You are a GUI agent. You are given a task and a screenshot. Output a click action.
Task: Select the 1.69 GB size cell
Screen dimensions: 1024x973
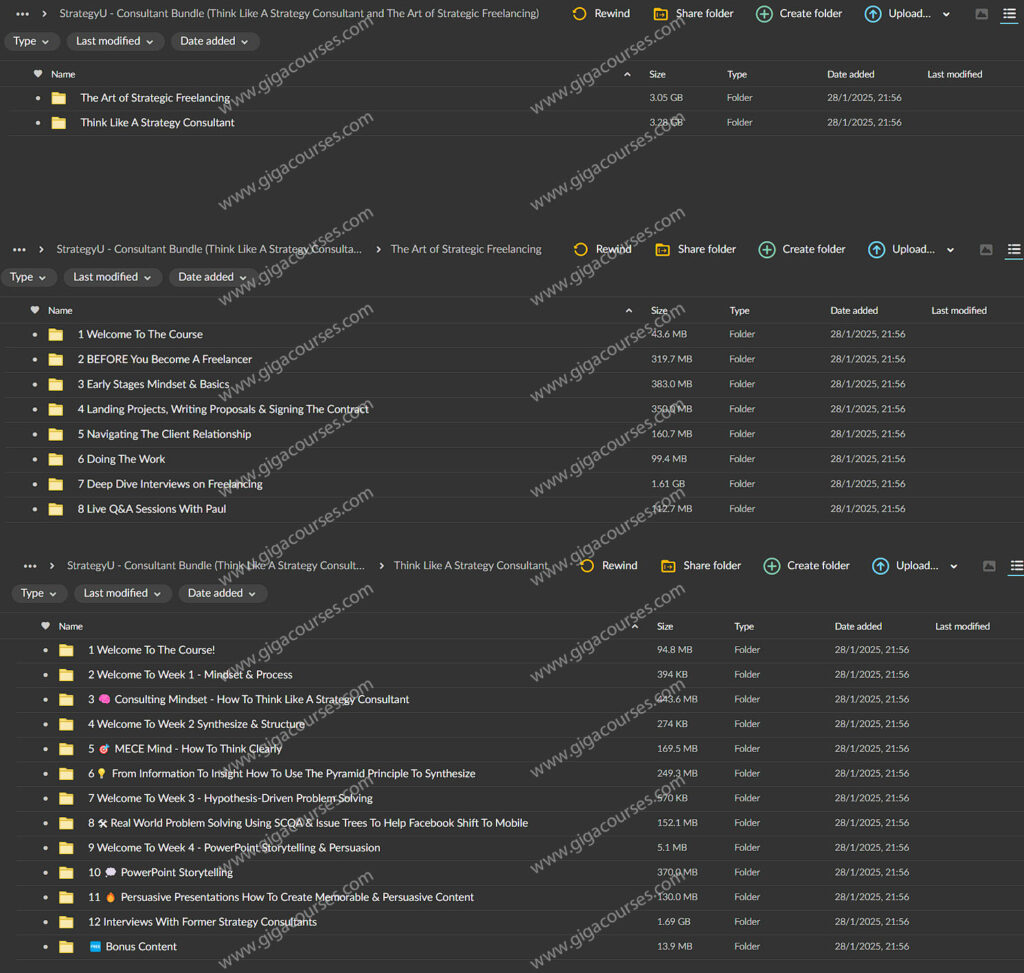point(673,922)
